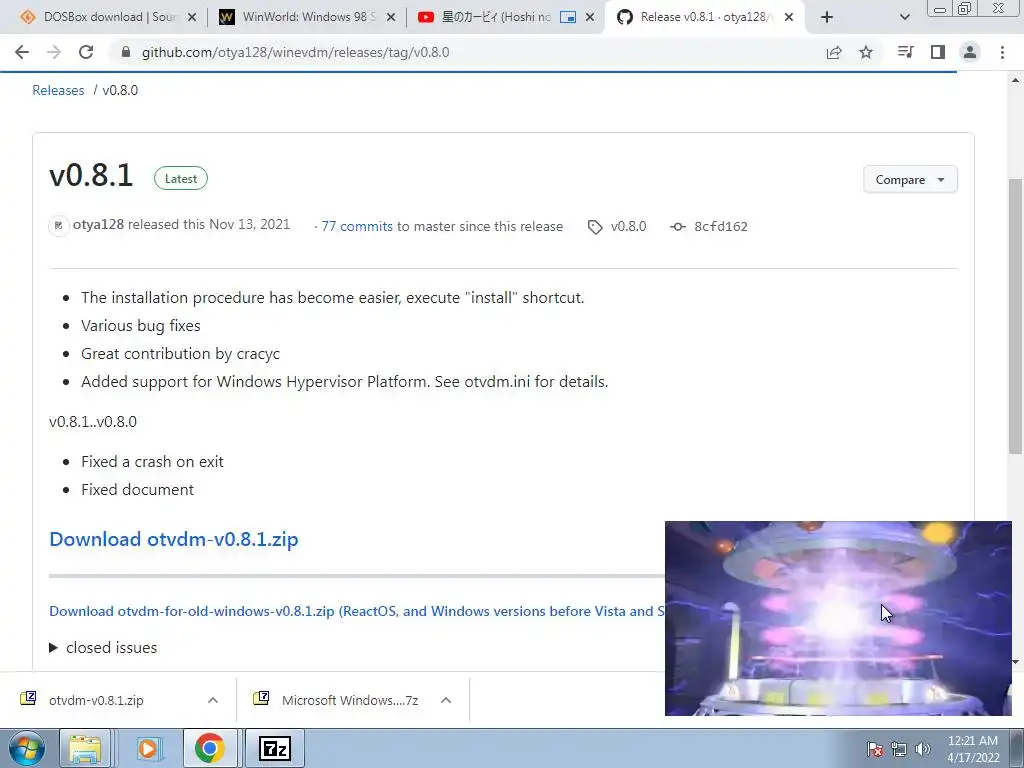Close the YouTube tab
The height and width of the screenshot is (768, 1024).
[x=590, y=18]
